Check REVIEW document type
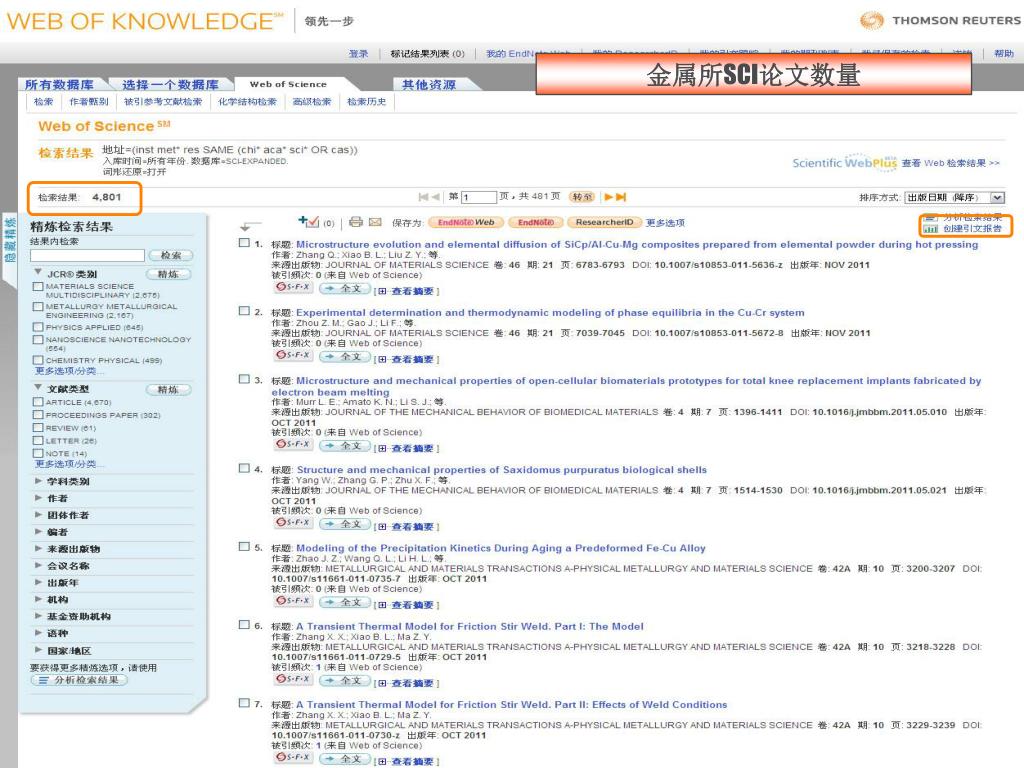The height and width of the screenshot is (768, 1024). pyautogui.click(x=38, y=428)
